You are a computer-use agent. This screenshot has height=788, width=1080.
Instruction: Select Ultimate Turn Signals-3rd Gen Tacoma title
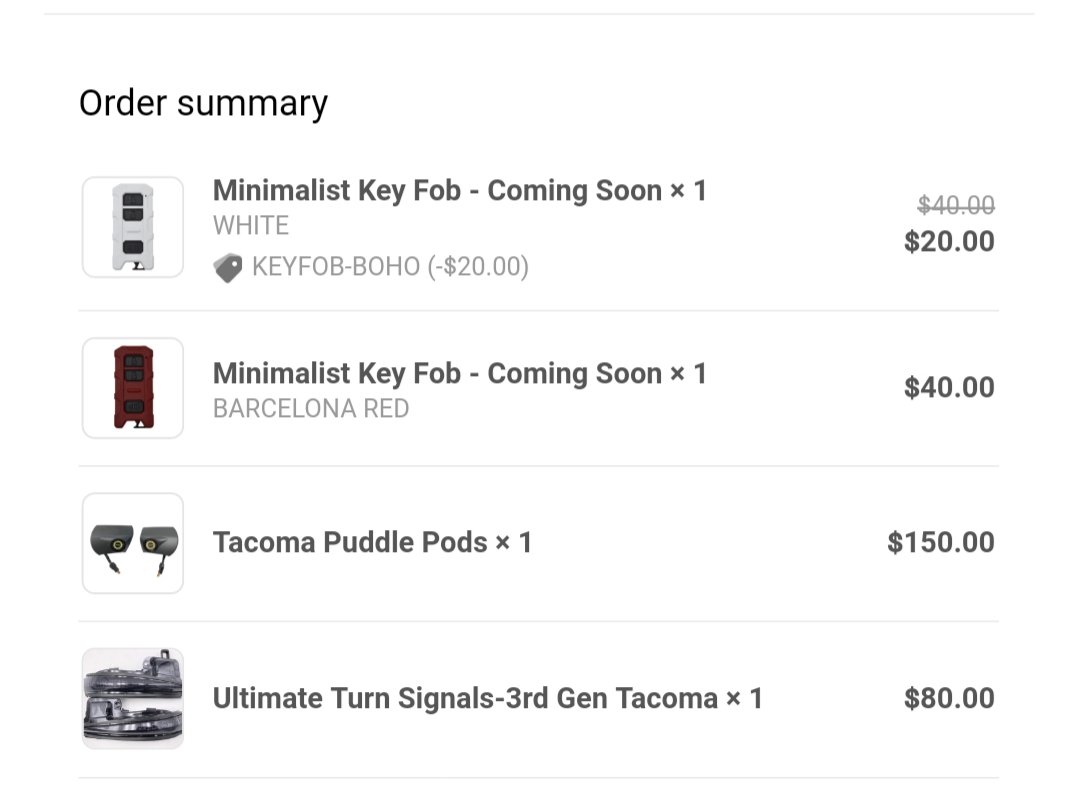pyautogui.click(x=465, y=698)
